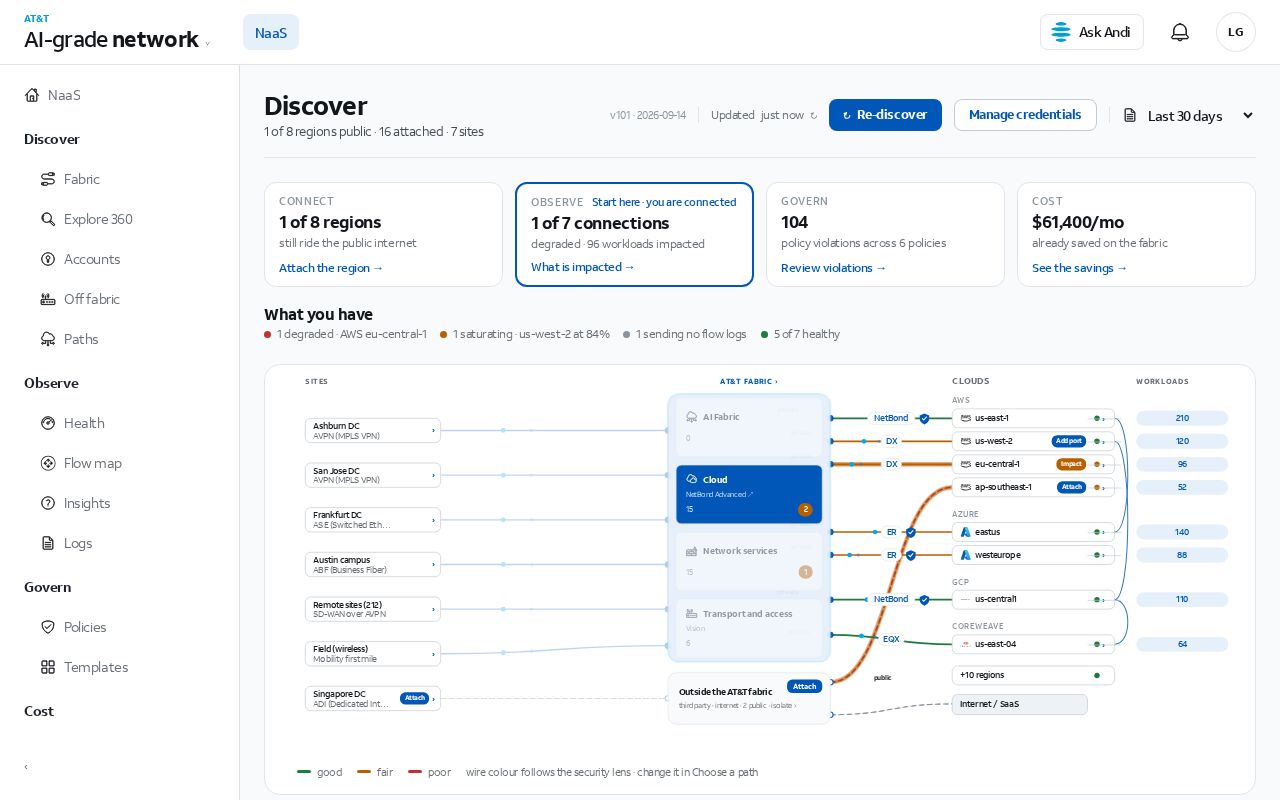Open the Flow map sidebar icon

tap(48, 463)
